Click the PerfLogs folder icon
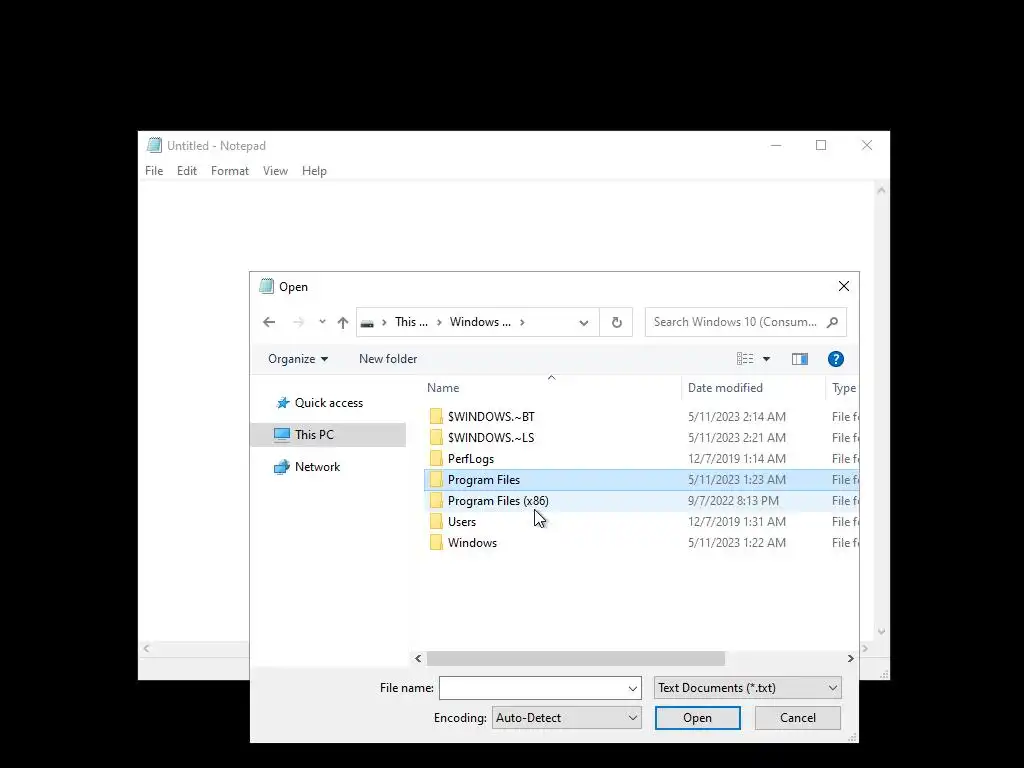 [x=436, y=458]
